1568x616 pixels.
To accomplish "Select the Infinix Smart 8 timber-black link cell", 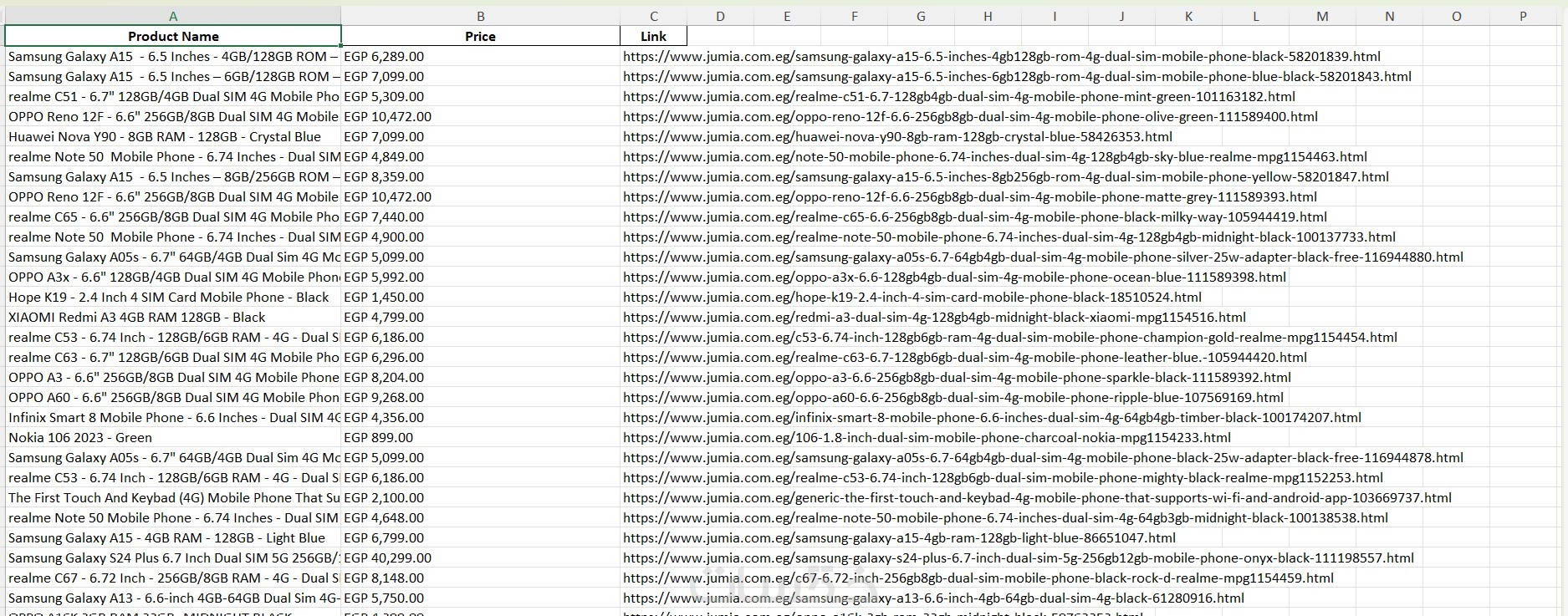I will click(992, 417).
